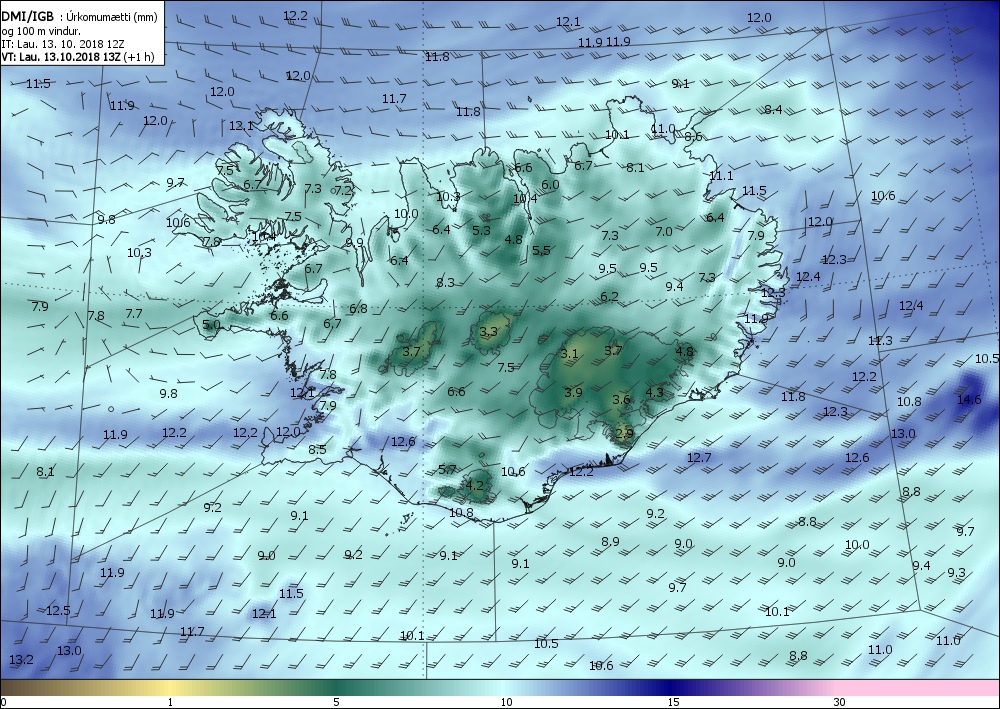Screen dimensions: 1000x709
Task: Click the 8.4 map value
Action: [773, 110]
